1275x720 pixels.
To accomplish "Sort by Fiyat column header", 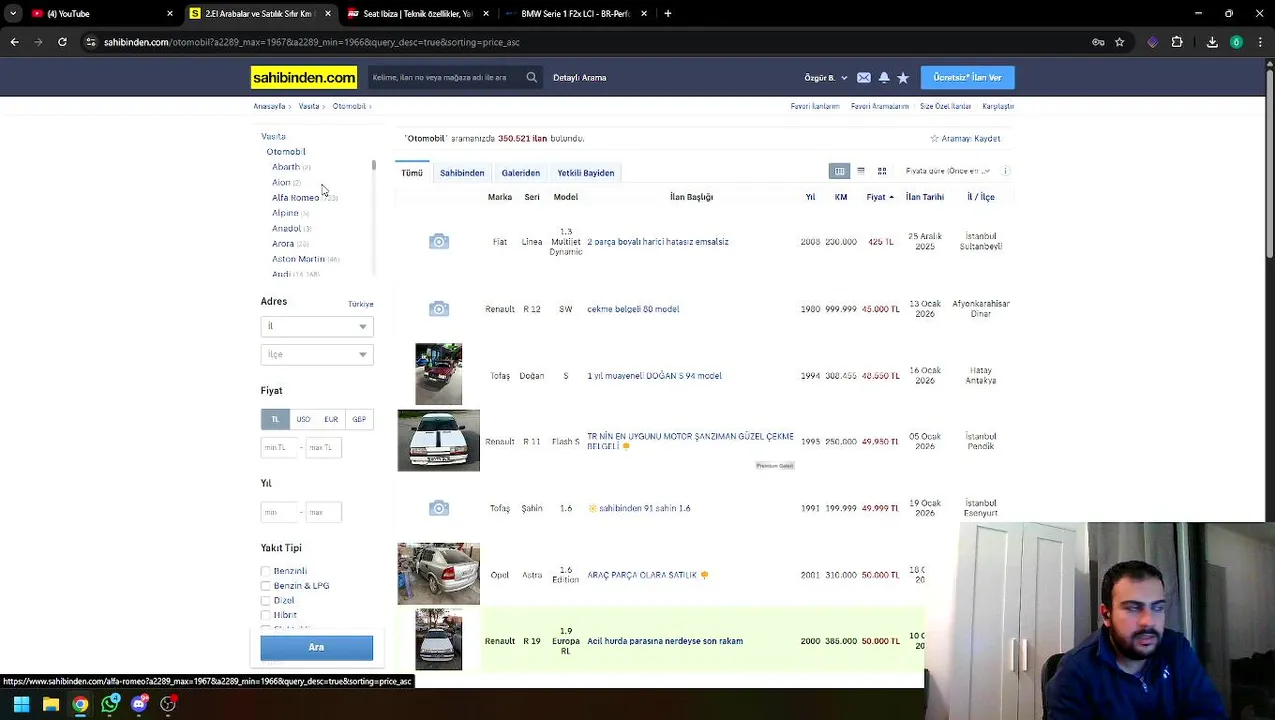I will click(880, 197).
